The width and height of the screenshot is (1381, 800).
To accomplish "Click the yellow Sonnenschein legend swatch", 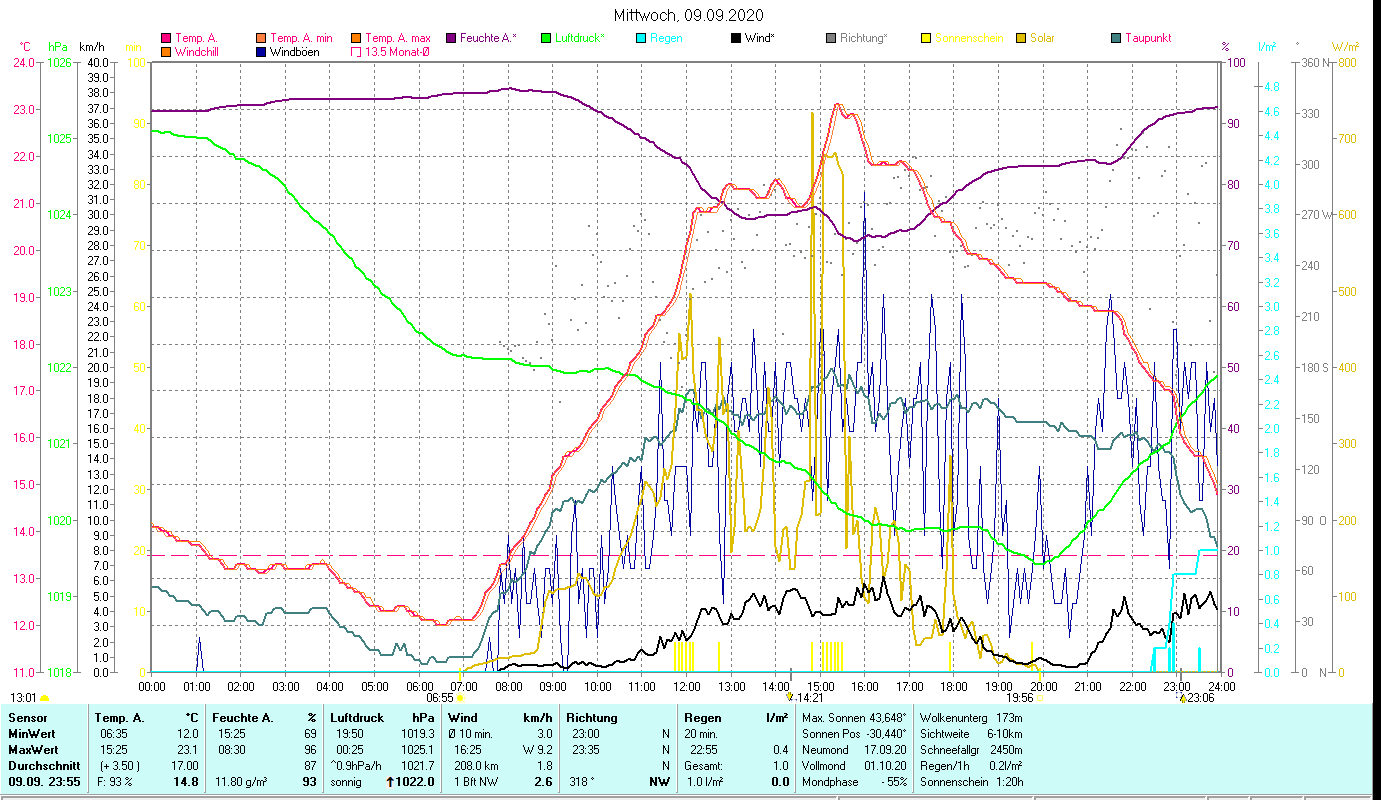I will (926, 38).
